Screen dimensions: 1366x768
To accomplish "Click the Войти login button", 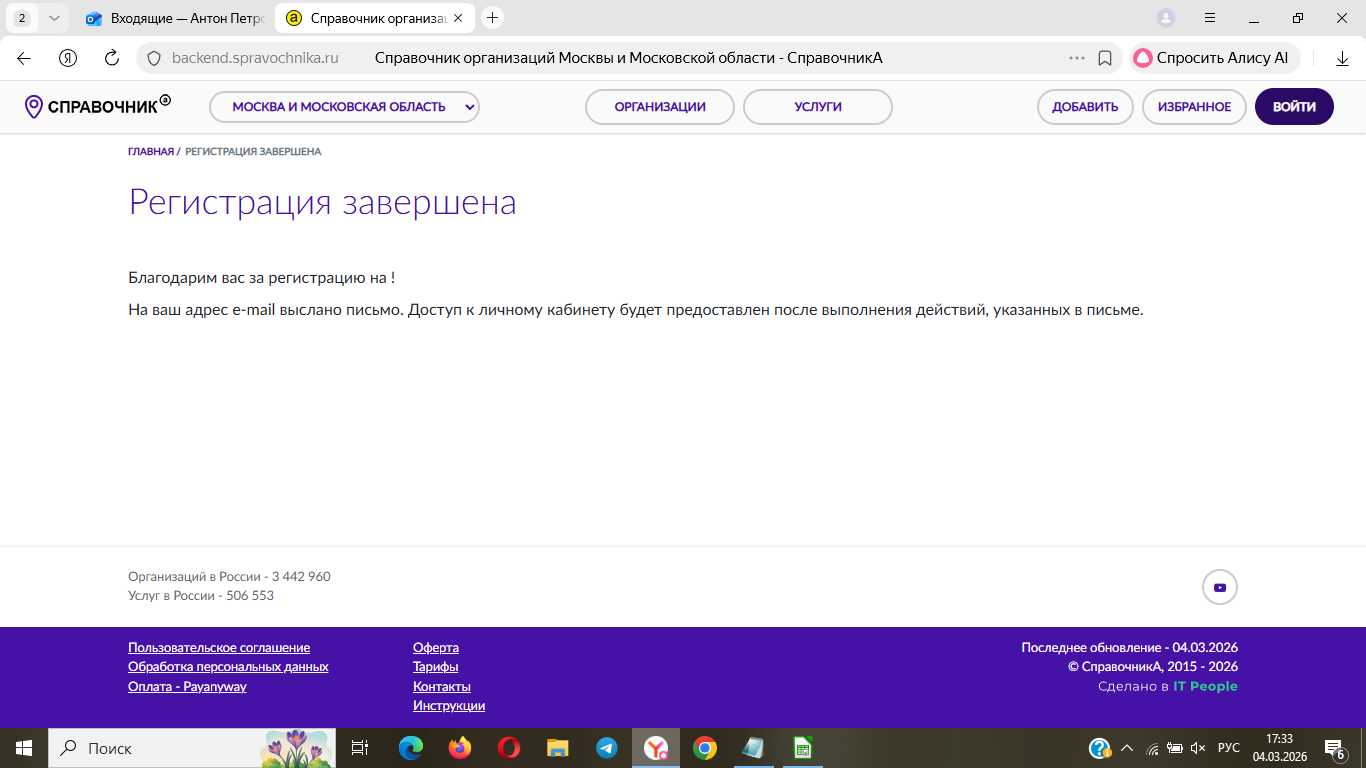I will [1294, 107].
